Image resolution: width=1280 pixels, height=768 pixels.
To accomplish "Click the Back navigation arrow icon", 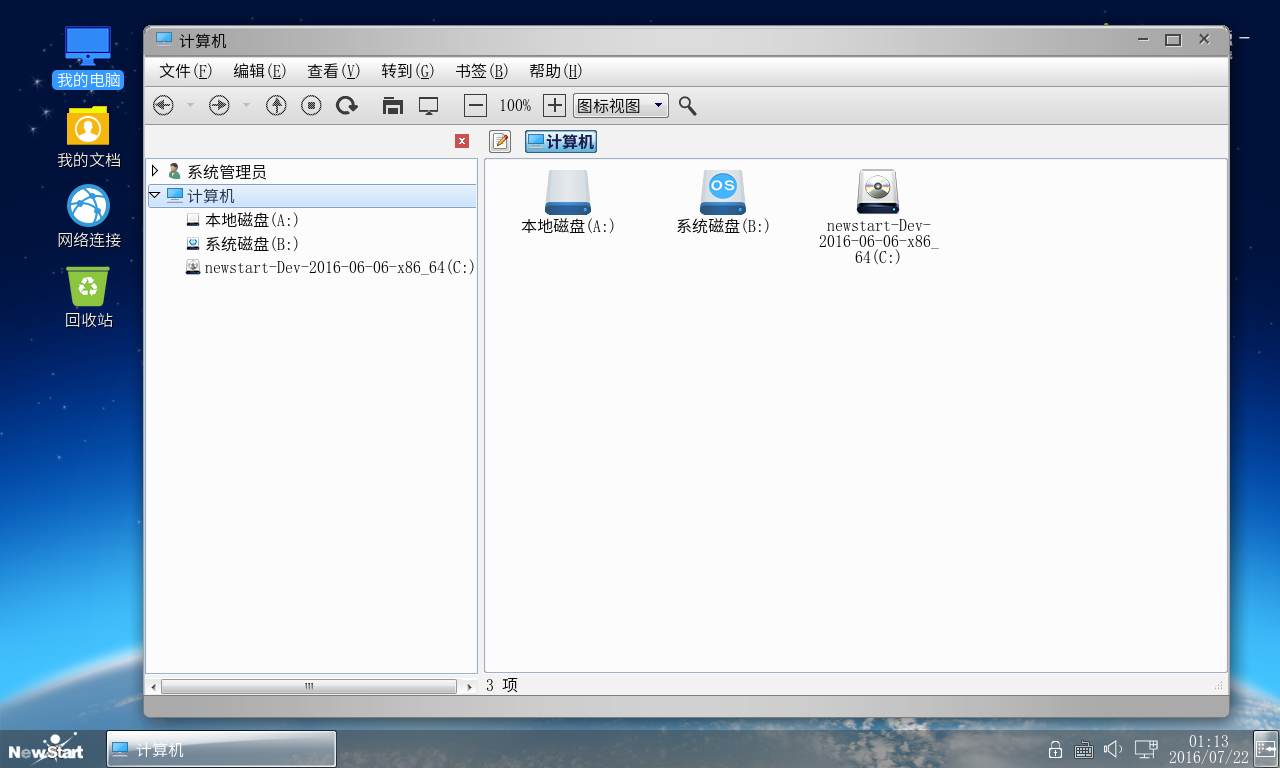I will [x=163, y=105].
